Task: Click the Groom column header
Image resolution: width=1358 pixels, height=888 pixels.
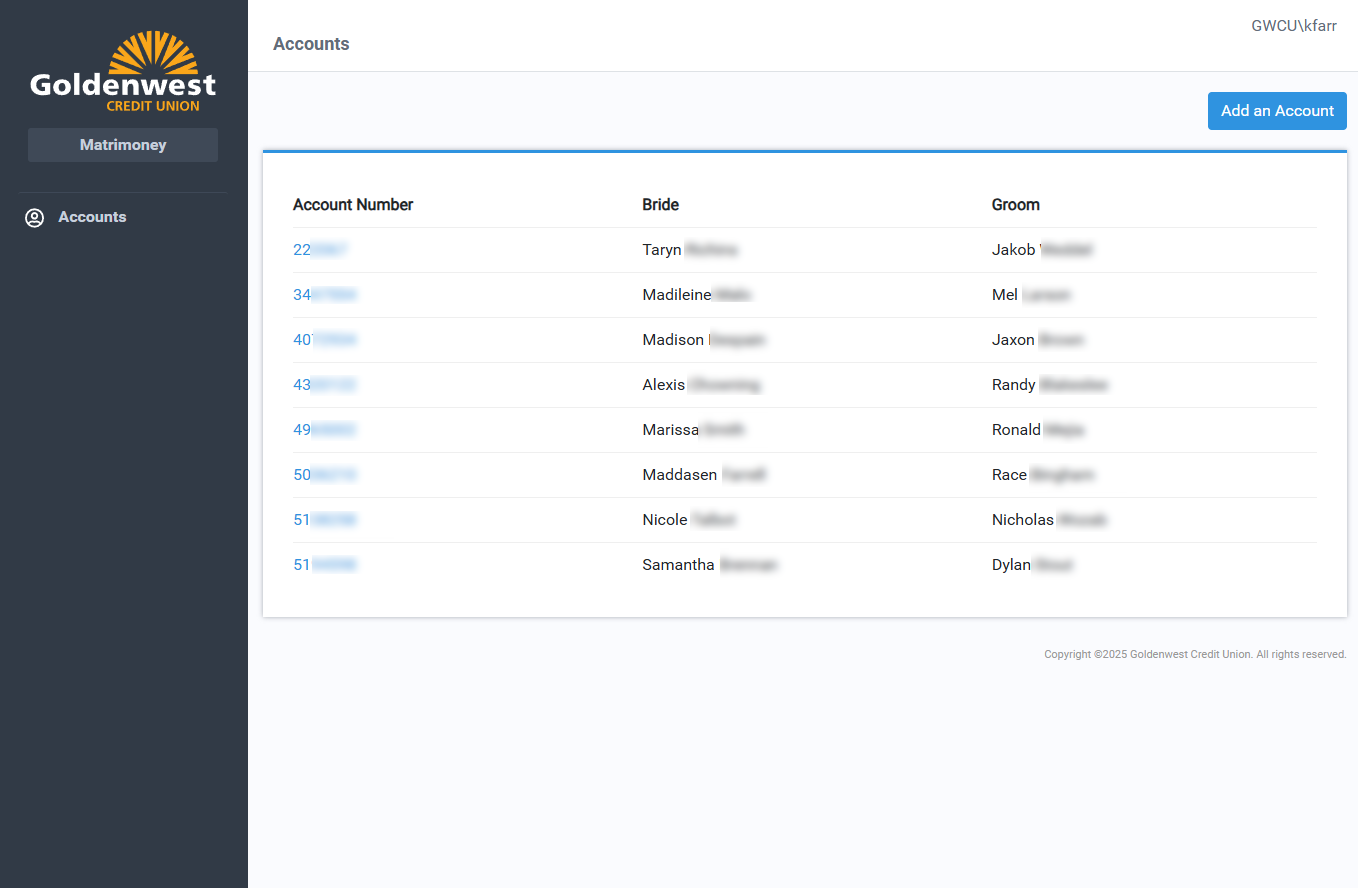Action: pyautogui.click(x=1015, y=204)
